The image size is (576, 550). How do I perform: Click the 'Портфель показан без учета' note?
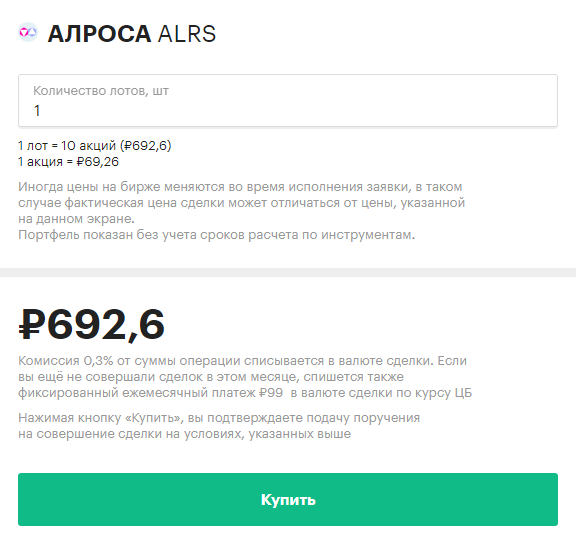pyautogui.click(x=216, y=234)
